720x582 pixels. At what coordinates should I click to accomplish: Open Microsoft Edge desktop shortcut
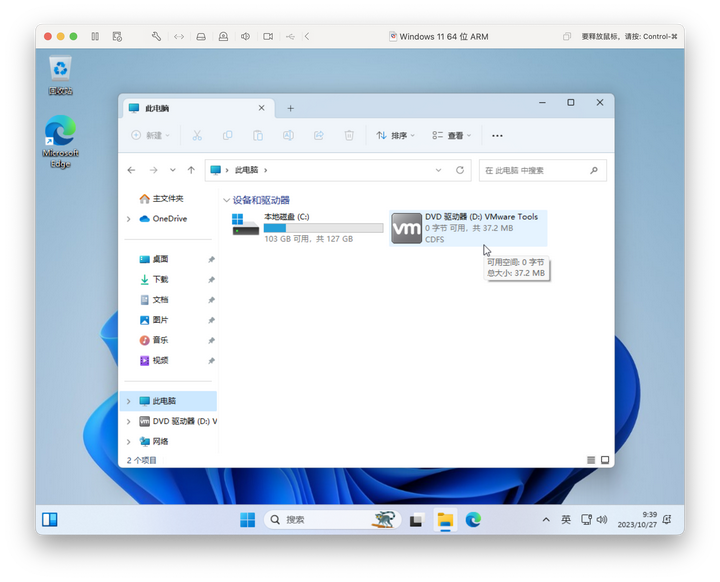(60, 141)
